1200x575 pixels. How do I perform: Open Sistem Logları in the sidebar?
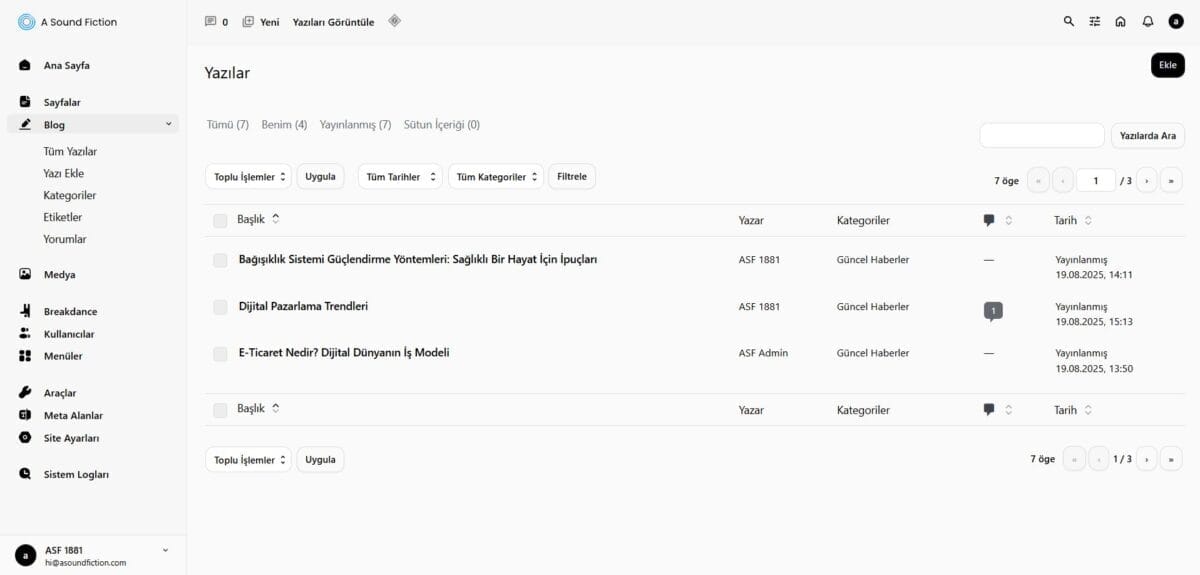(x=76, y=474)
